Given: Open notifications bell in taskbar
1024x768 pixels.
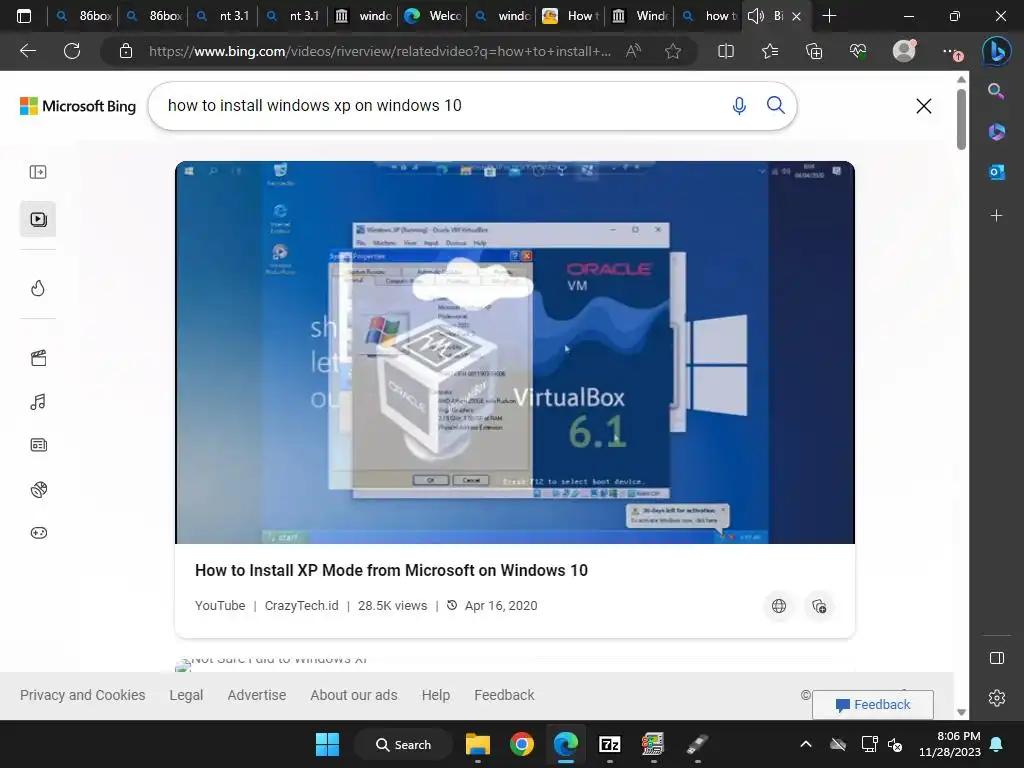Looking at the screenshot, I should 997,744.
